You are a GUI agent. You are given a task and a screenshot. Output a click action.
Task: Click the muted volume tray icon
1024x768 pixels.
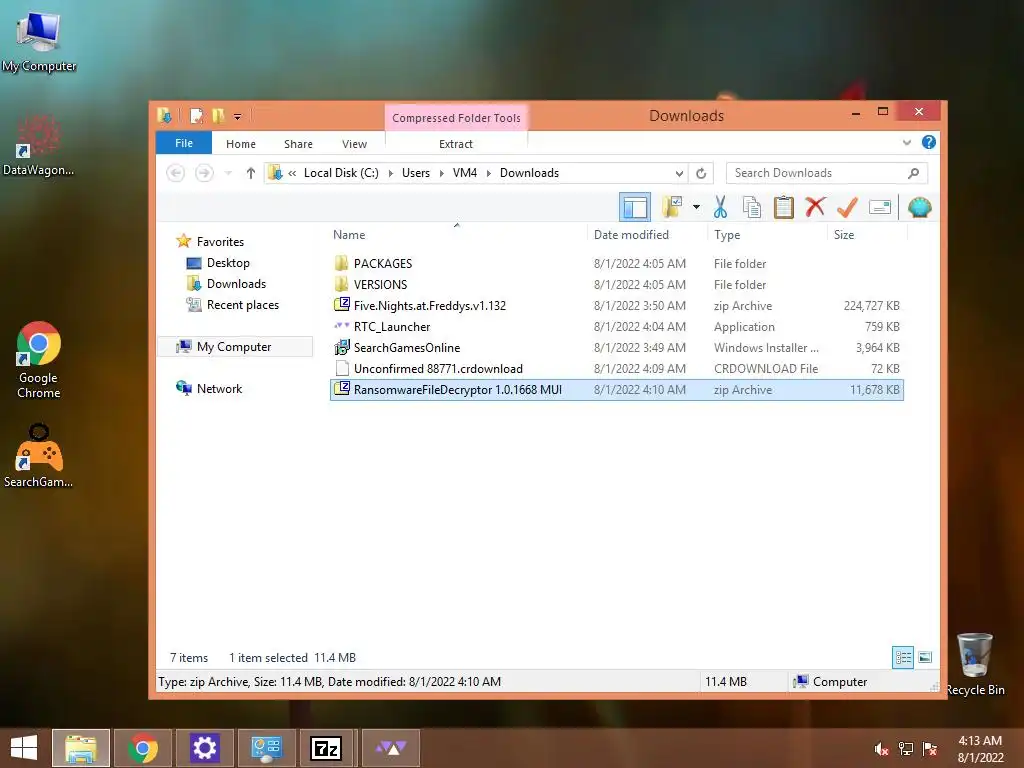(x=882, y=749)
